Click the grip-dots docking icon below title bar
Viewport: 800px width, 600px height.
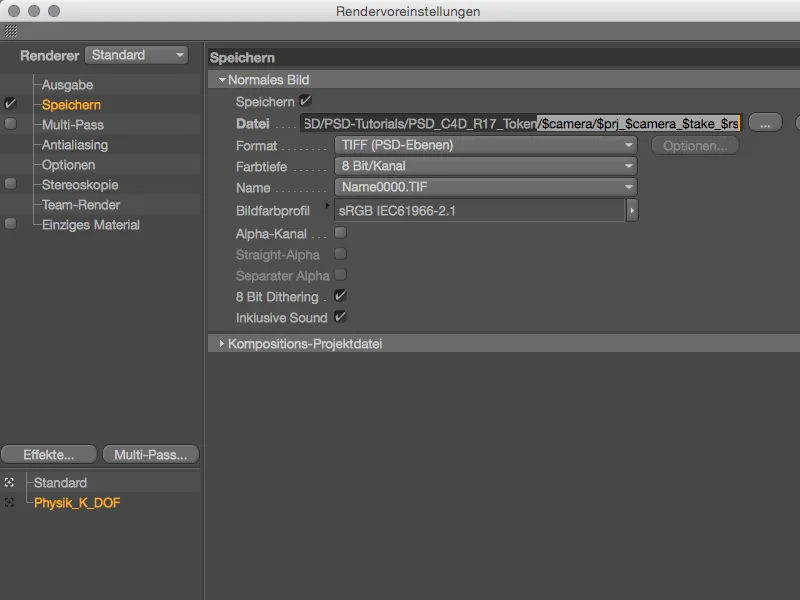[11, 31]
